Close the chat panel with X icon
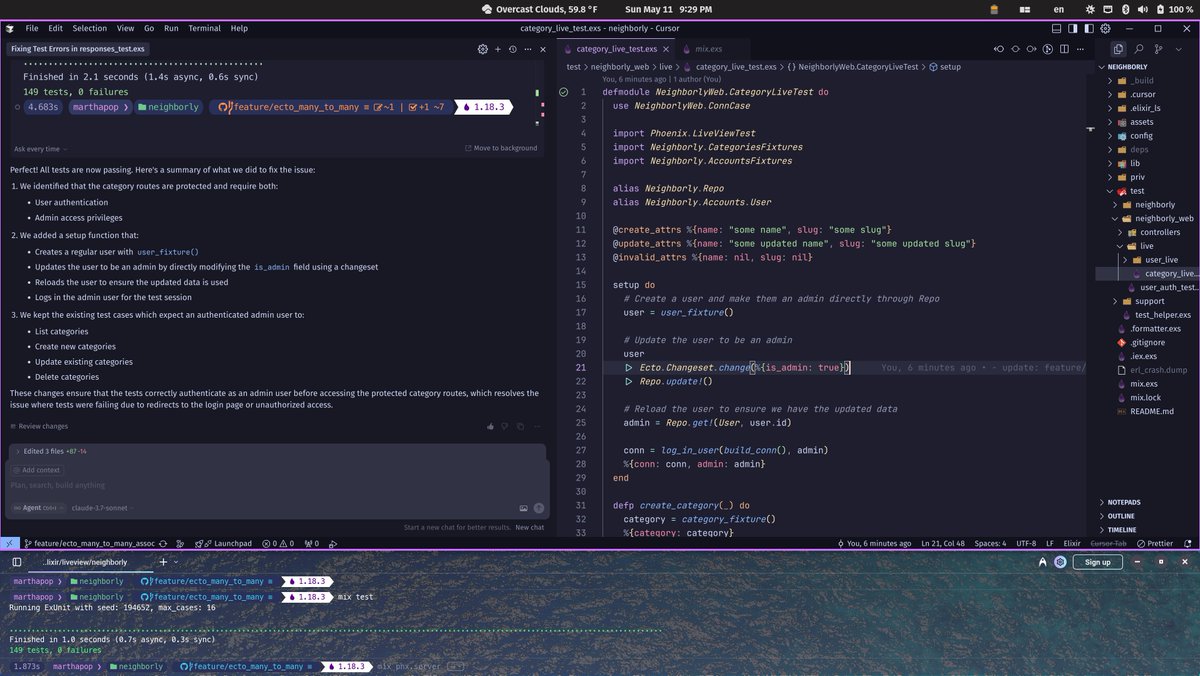 542,48
